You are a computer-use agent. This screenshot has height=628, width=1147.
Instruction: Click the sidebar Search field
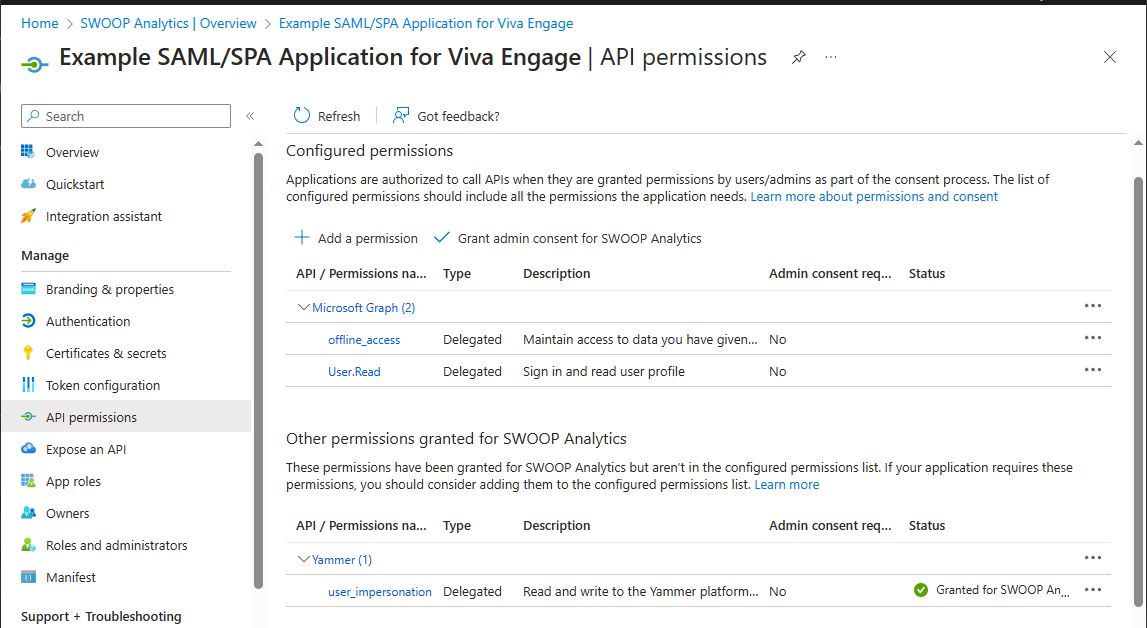click(x=126, y=116)
